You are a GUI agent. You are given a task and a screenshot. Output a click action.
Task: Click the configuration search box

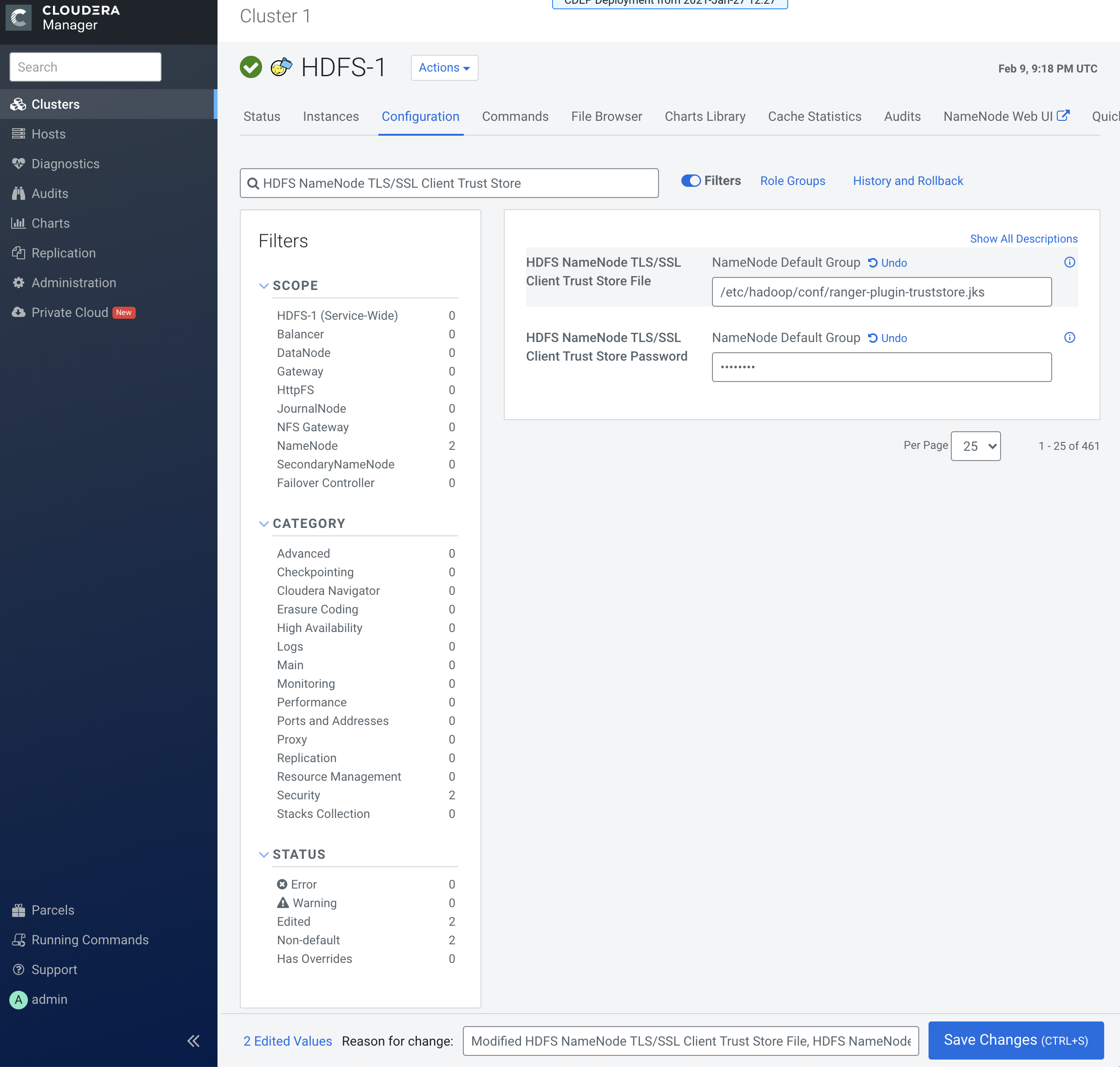click(449, 183)
